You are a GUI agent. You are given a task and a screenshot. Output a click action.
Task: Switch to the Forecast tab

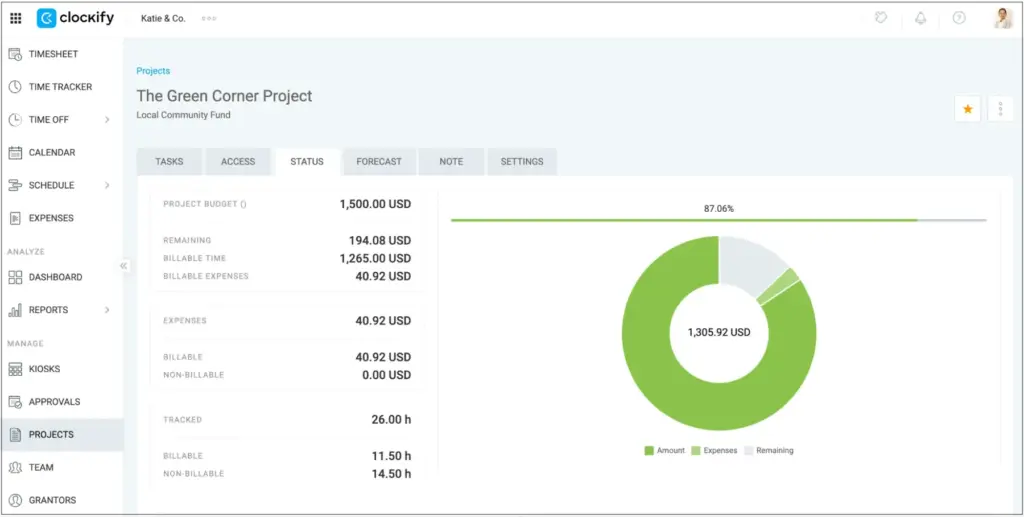(379, 162)
